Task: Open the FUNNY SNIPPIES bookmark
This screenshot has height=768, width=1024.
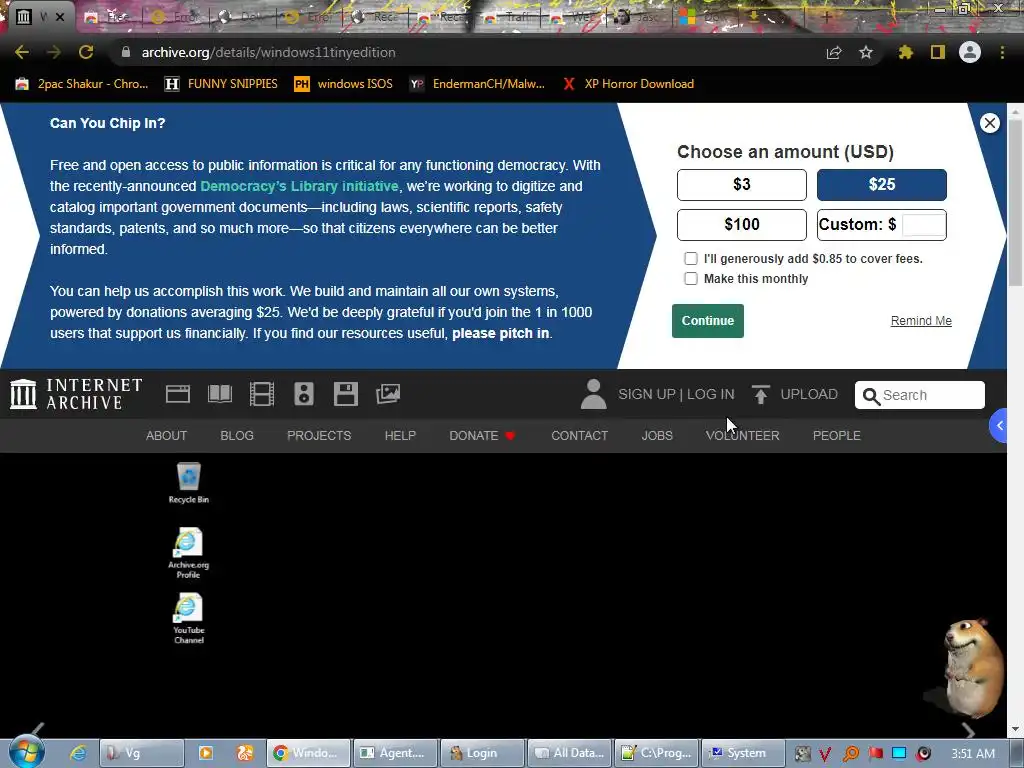Action: 221,84
